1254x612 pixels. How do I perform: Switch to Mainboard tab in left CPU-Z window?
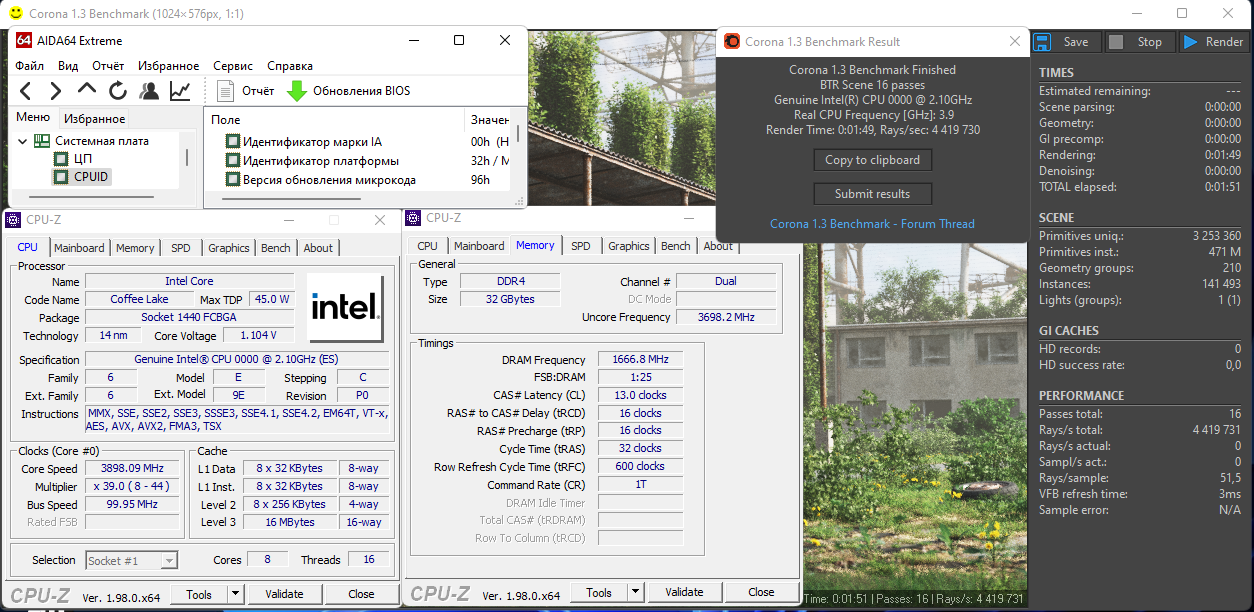(79, 248)
